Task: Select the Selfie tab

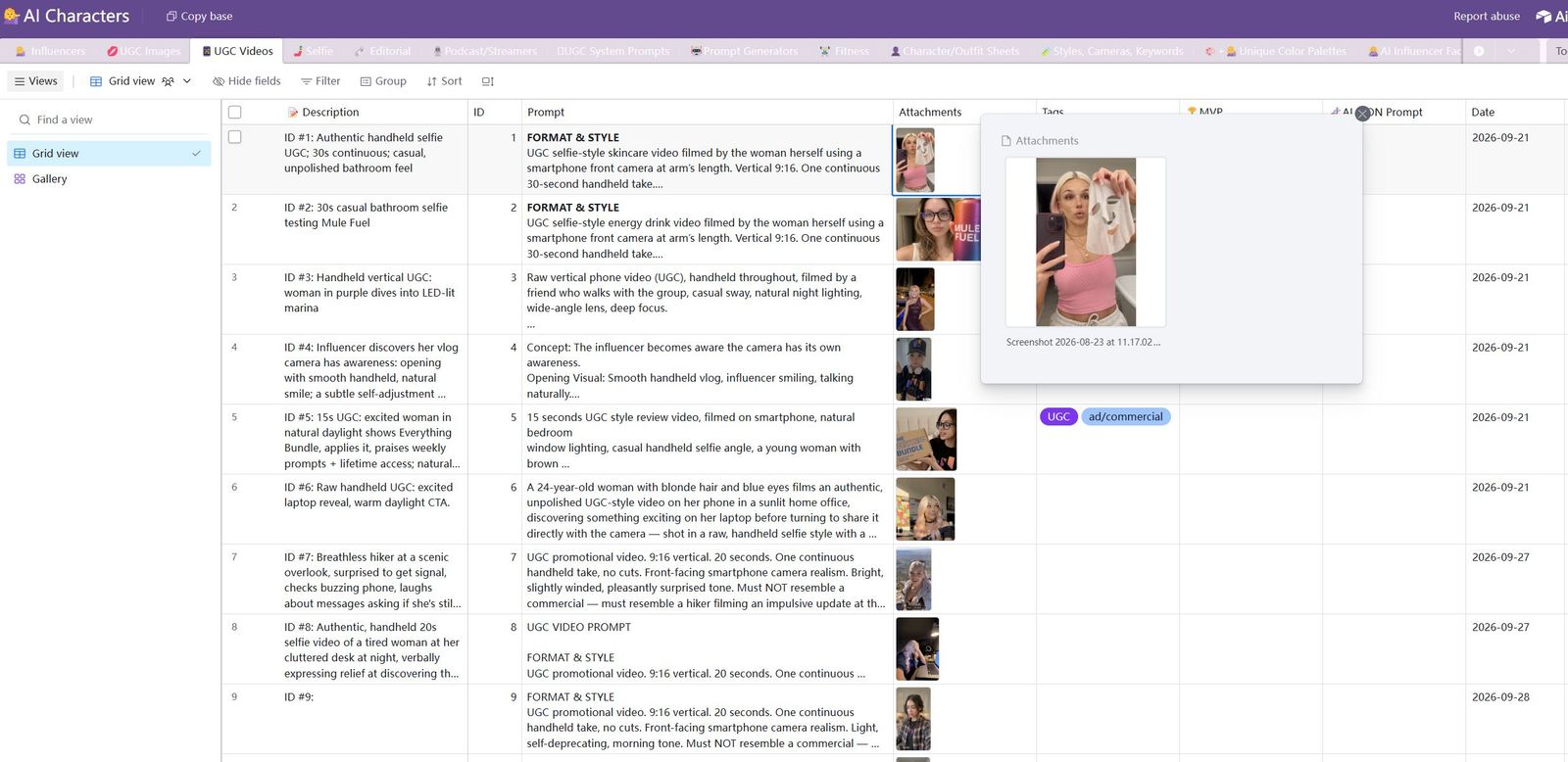Action: coord(313,51)
